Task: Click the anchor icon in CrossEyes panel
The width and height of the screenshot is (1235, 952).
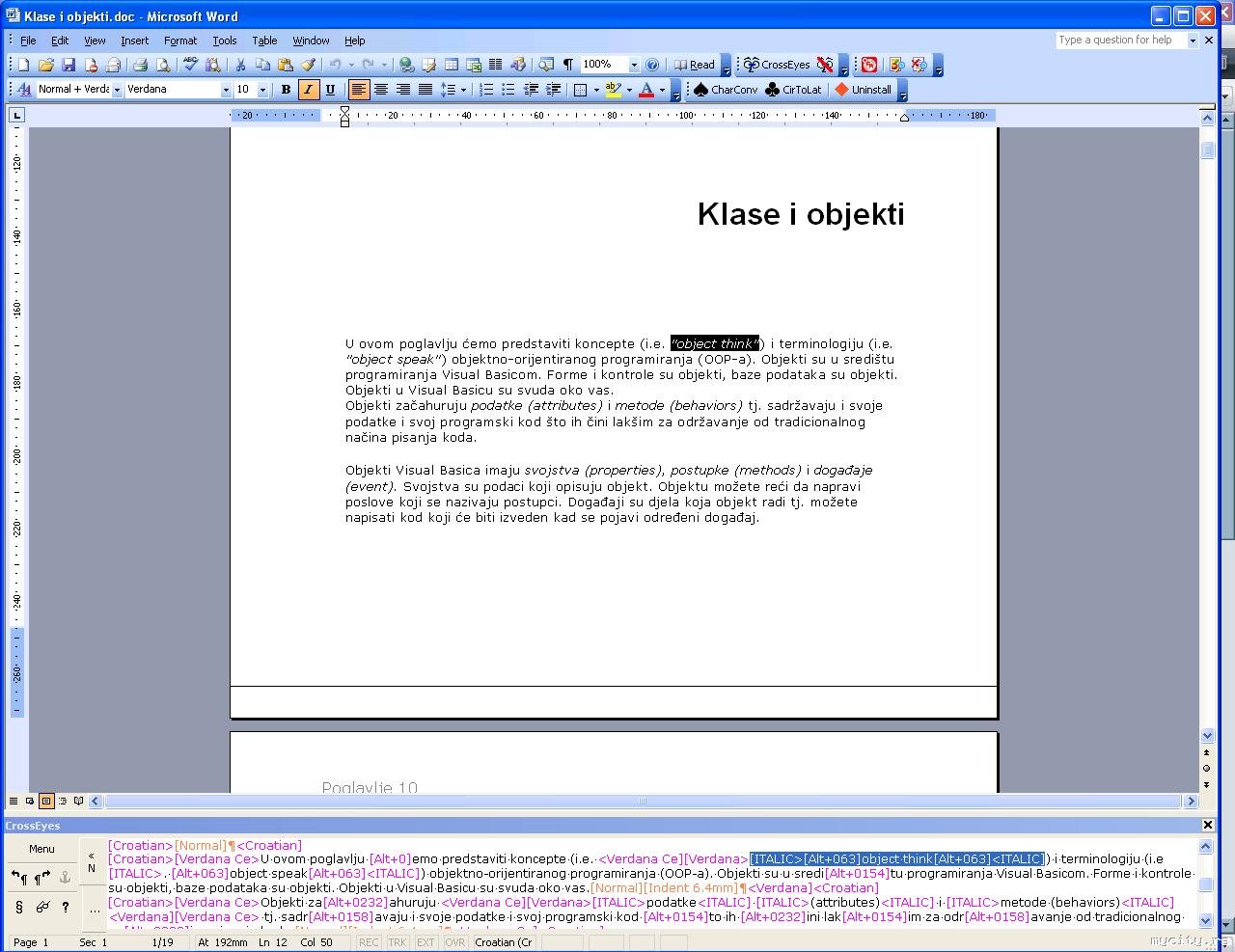Action: pyautogui.click(x=65, y=878)
